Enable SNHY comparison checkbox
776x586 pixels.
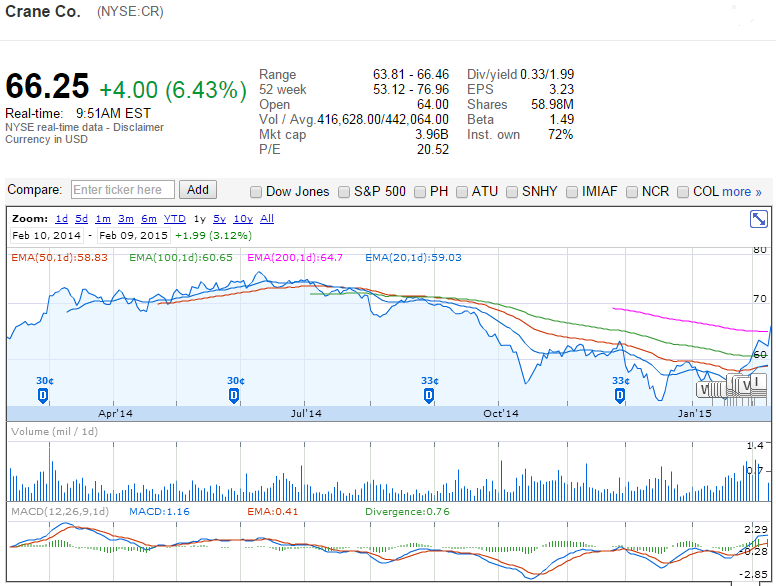tap(512, 192)
